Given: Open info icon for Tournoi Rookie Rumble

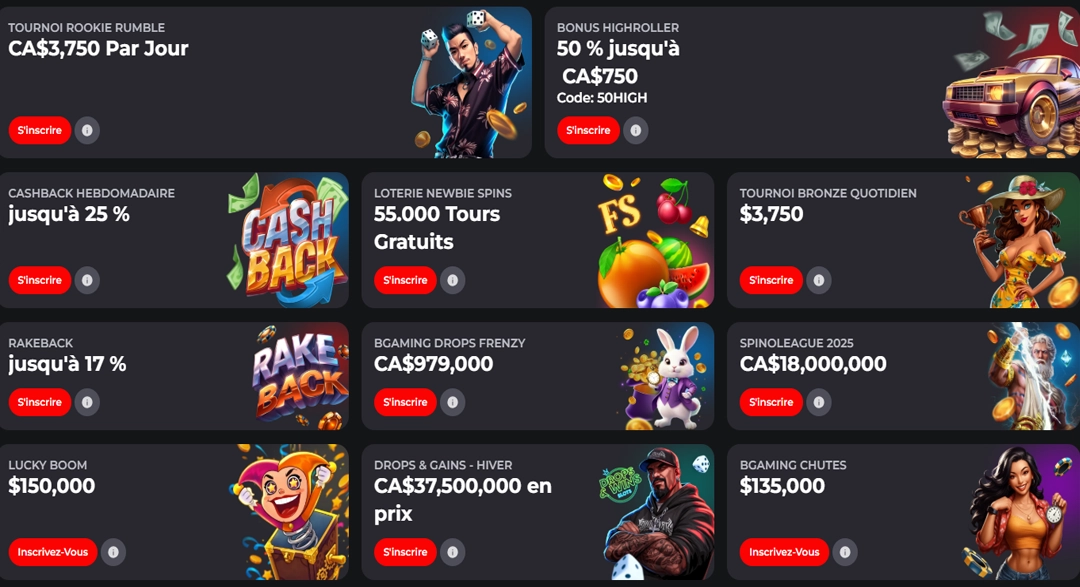Looking at the screenshot, I should coord(87,130).
